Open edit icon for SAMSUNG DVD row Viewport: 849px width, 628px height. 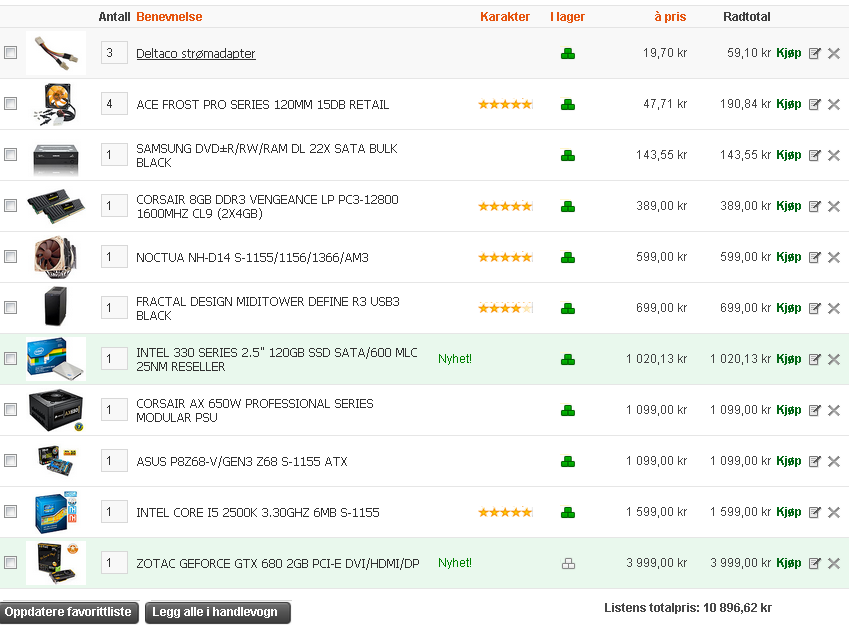point(814,155)
